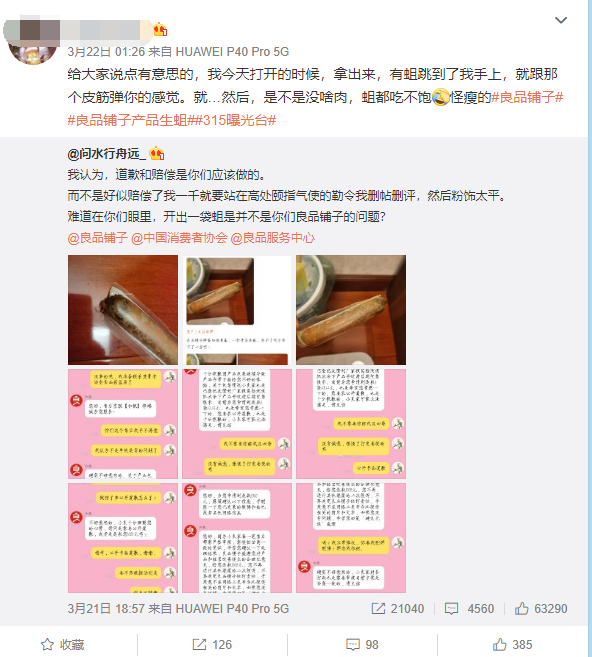Like this post with 385 thumbs-up
592x657 pixels.
(x=512, y=644)
